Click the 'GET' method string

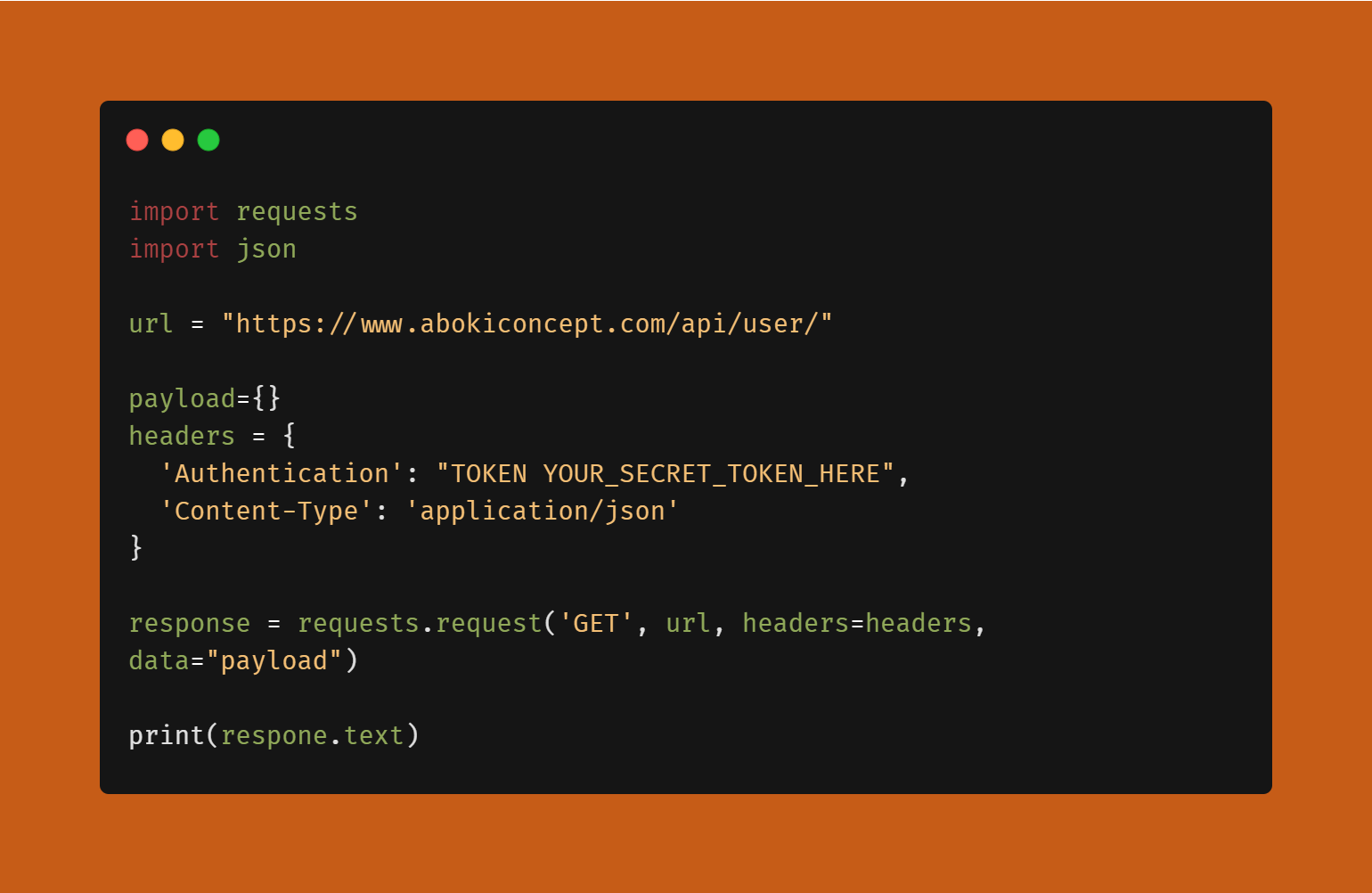coord(595,623)
